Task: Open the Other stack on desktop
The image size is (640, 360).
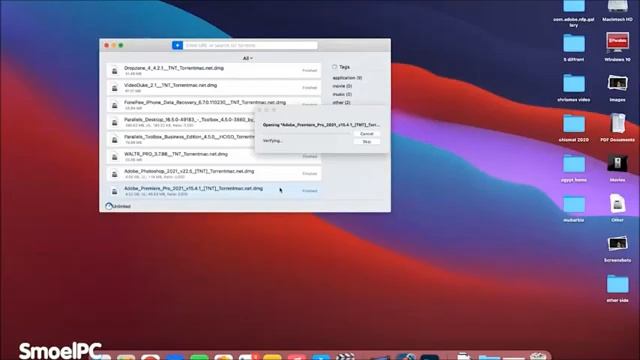Action: point(618,203)
